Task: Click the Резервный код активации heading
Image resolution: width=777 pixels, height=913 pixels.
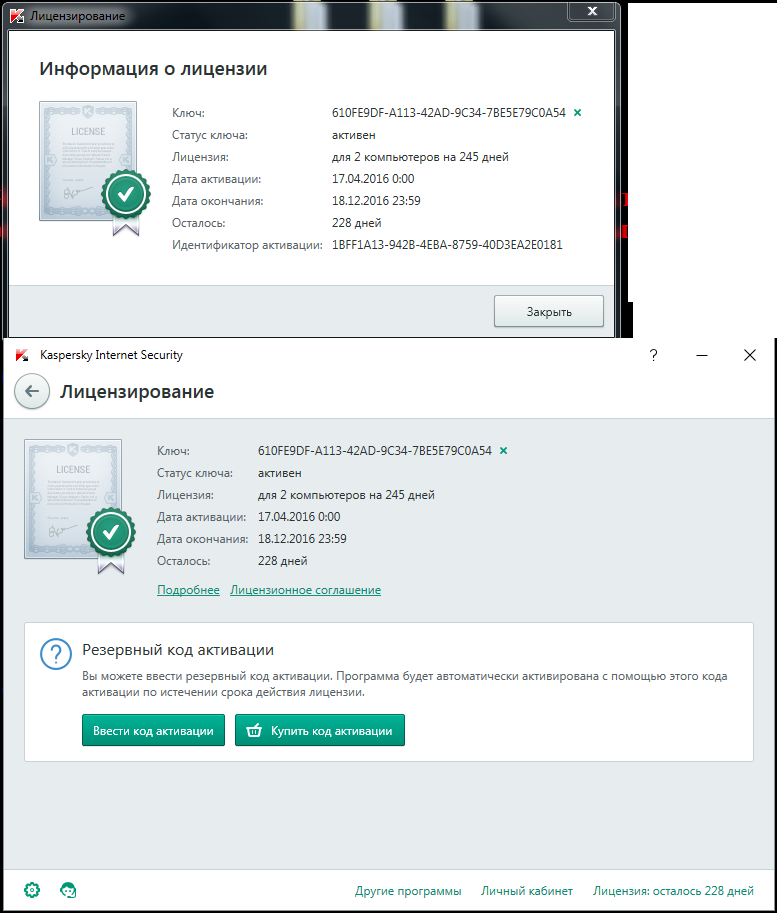Action: (x=178, y=650)
